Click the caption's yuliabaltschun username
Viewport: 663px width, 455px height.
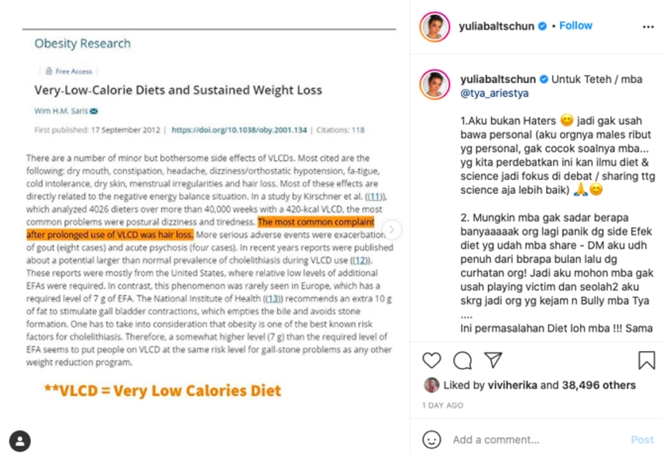(498, 79)
